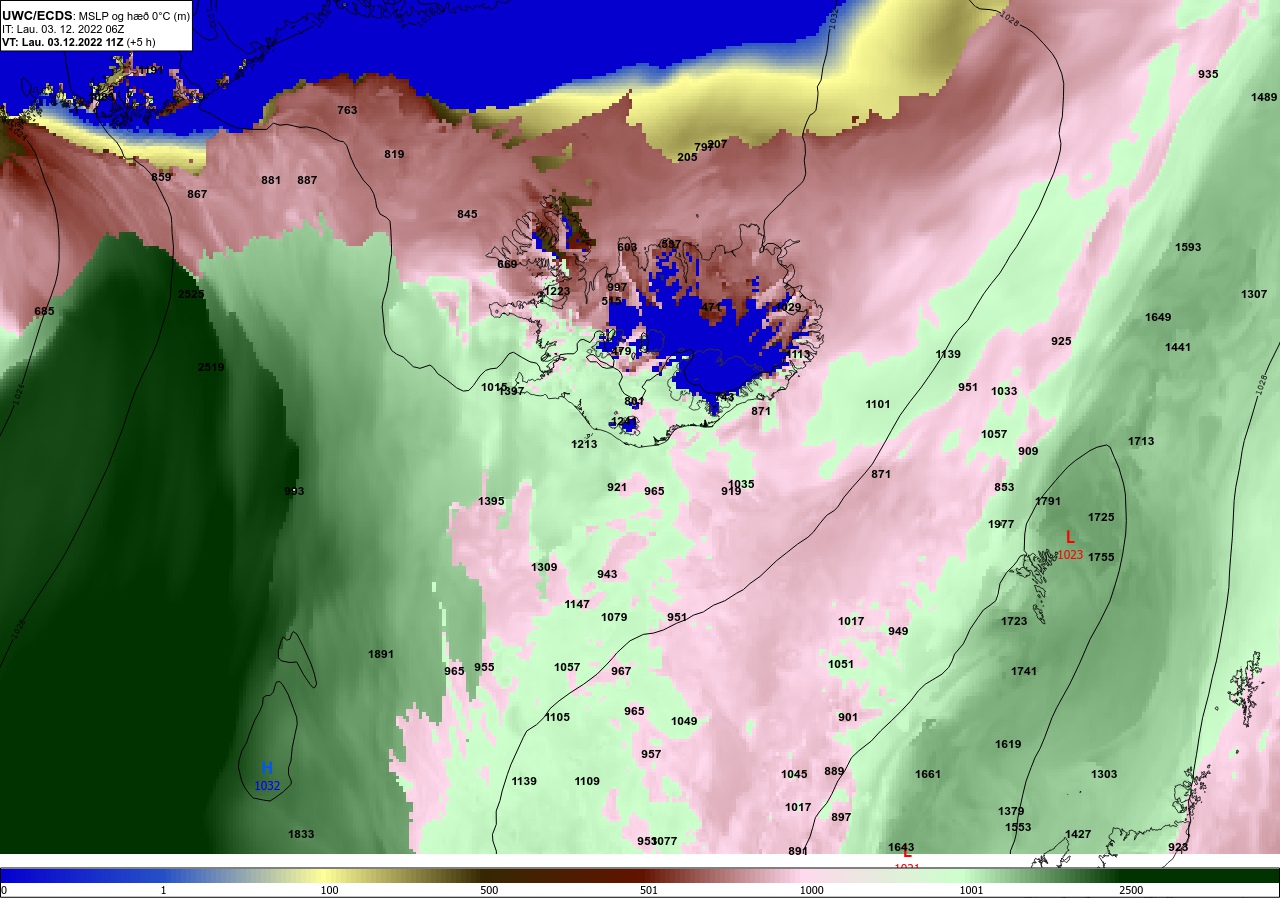Select the "IT: Lau. 03. 12. 2022 06Z" line
The image size is (1280, 898).
(x=63, y=29)
